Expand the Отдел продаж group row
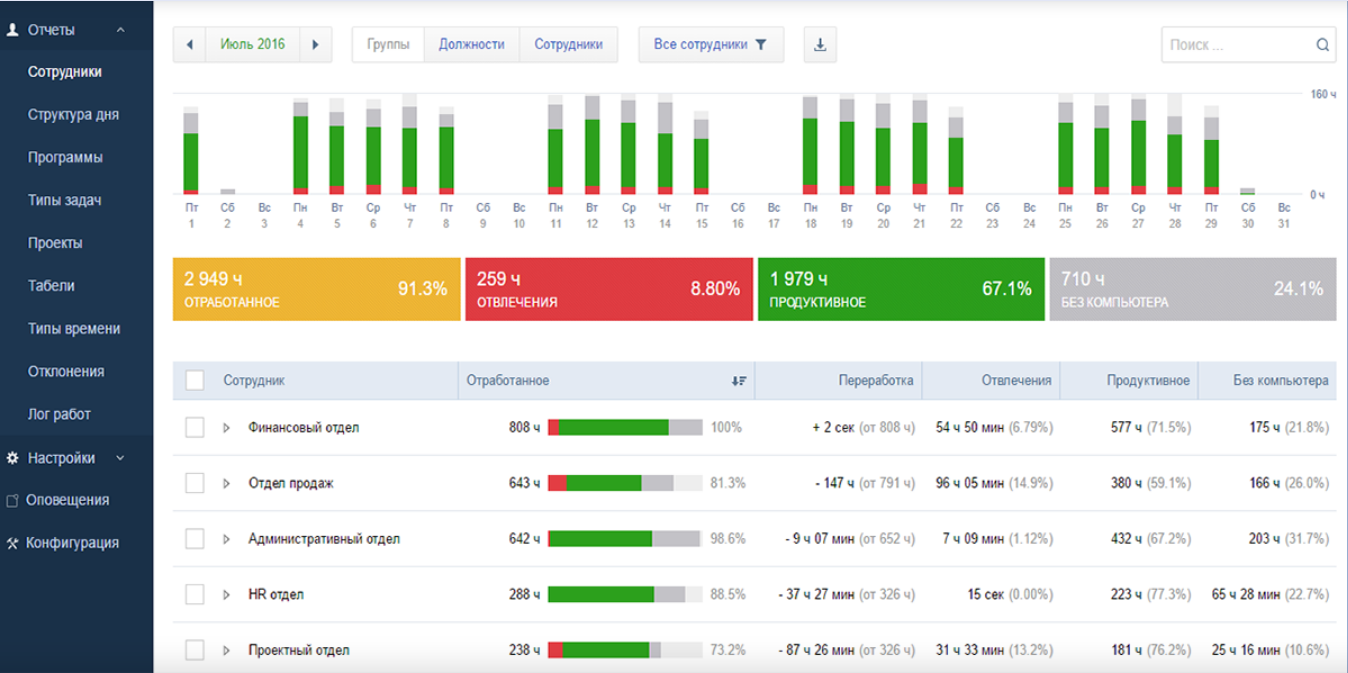 pyautogui.click(x=226, y=484)
